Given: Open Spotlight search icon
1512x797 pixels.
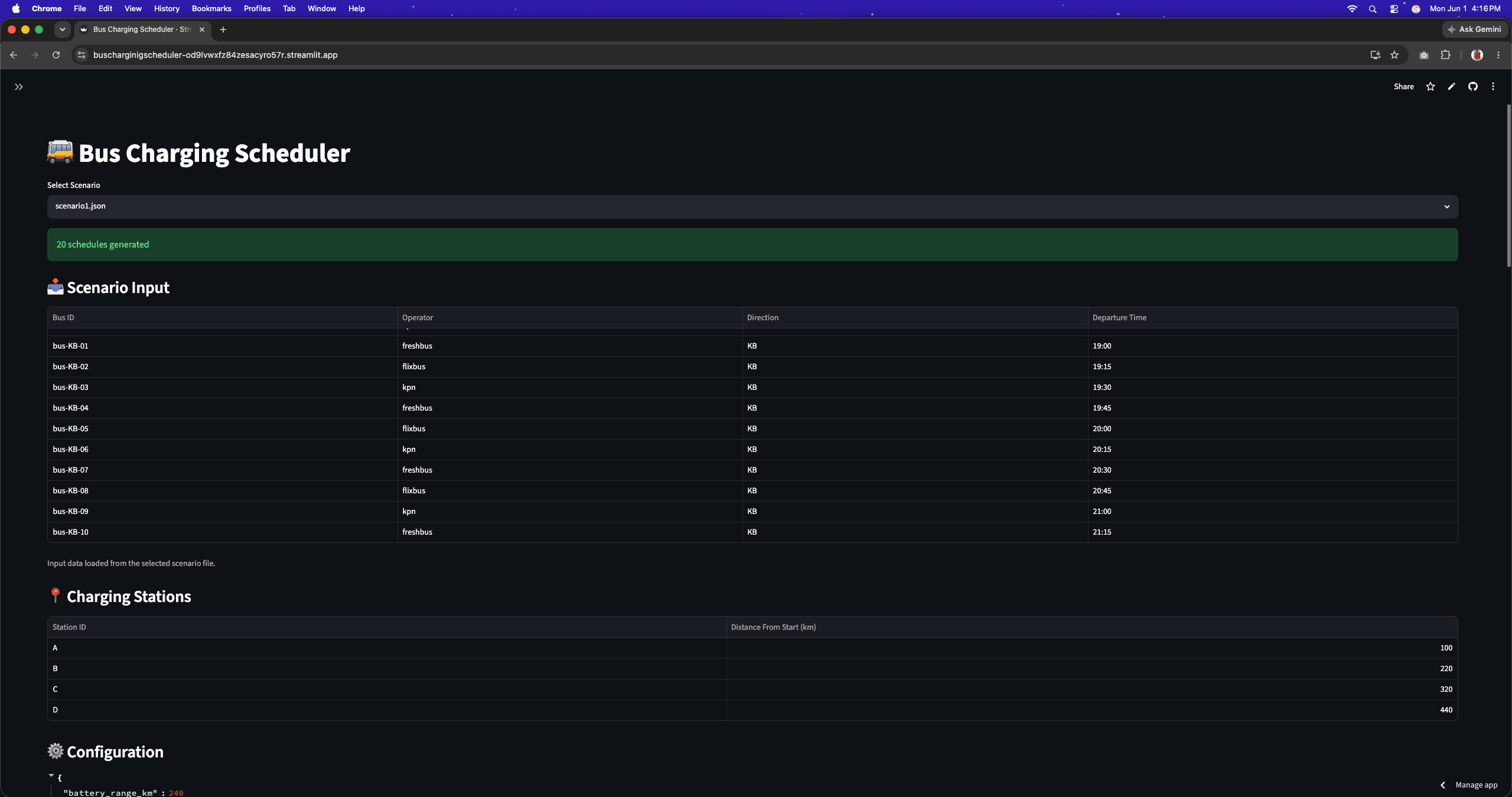Looking at the screenshot, I should [x=1373, y=8].
